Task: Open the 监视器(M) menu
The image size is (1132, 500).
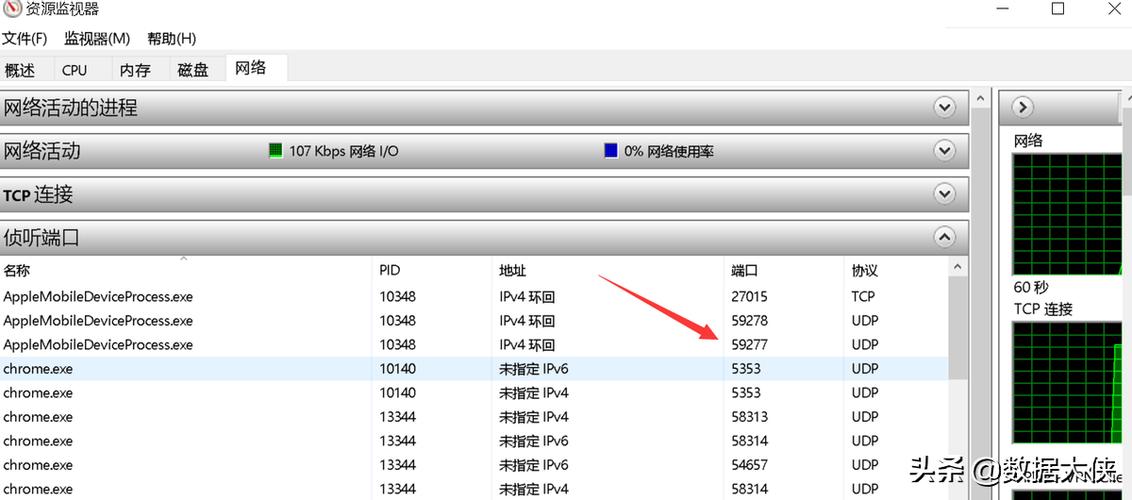Action: pyautogui.click(x=97, y=38)
